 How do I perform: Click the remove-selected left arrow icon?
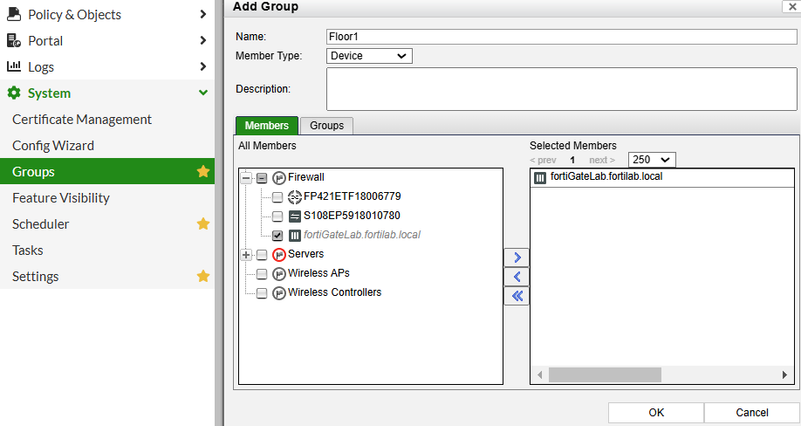(517, 276)
